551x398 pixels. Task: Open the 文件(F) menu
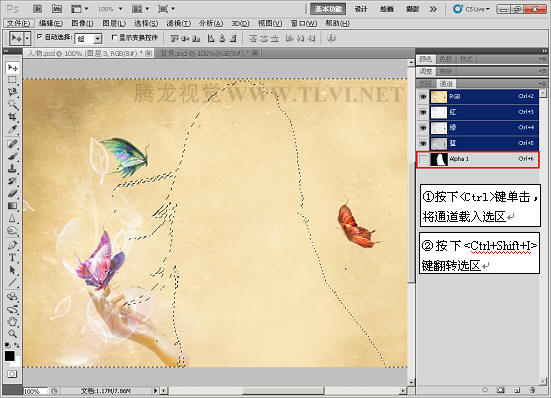(18, 24)
